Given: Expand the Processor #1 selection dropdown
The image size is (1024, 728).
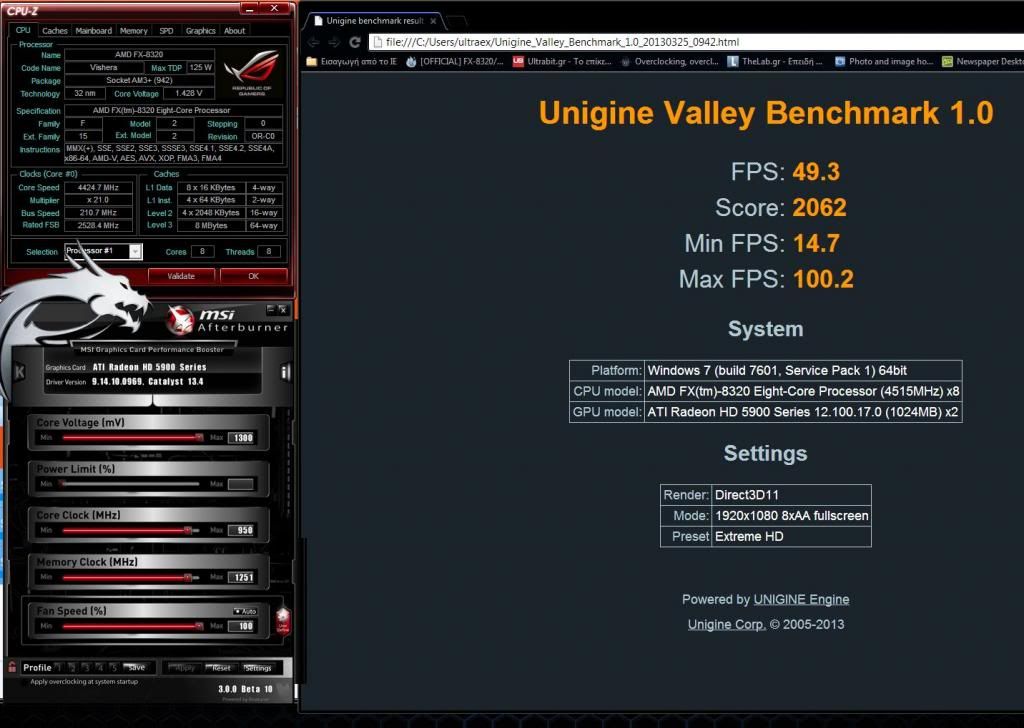Looking at the screenshot, I should point(135,252).
